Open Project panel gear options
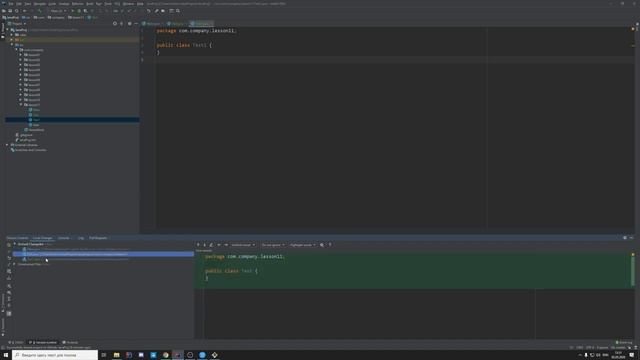The height and width of the screenshot is (360, 640). pyautogui.click(x=129, y=24)
